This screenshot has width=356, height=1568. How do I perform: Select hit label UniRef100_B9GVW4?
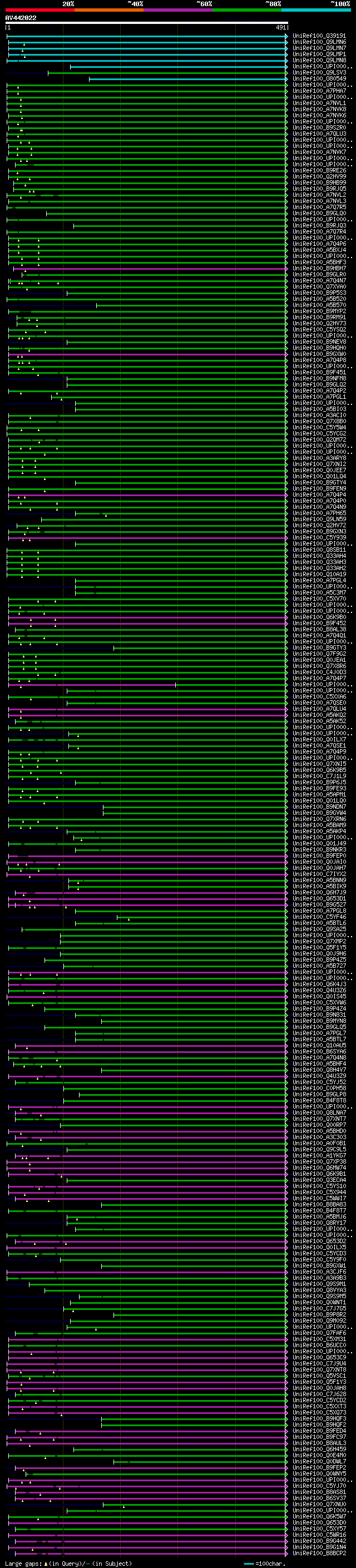coord(319,813)
